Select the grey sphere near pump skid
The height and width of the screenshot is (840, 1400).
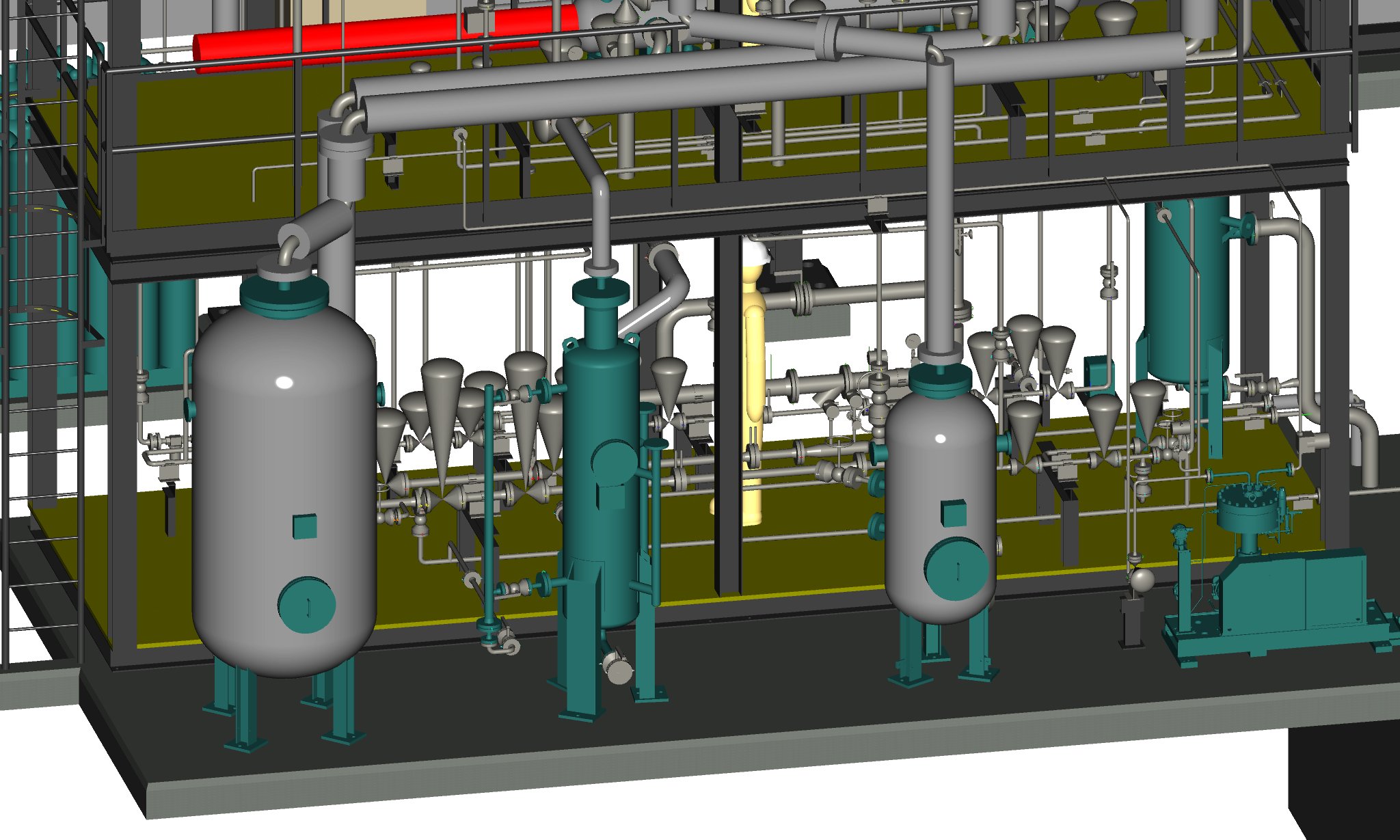click(1141, 580)
